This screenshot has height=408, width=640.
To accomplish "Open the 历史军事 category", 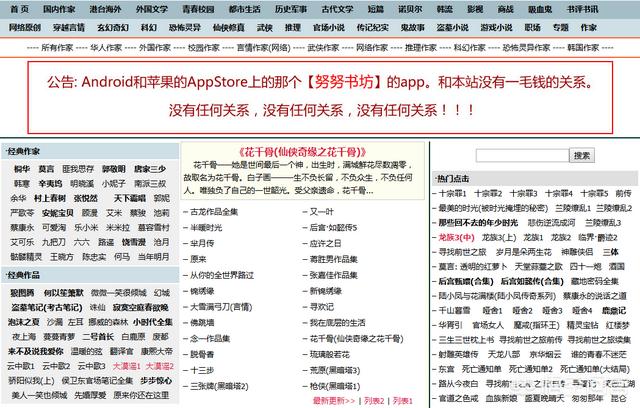I will coord(291,9).
